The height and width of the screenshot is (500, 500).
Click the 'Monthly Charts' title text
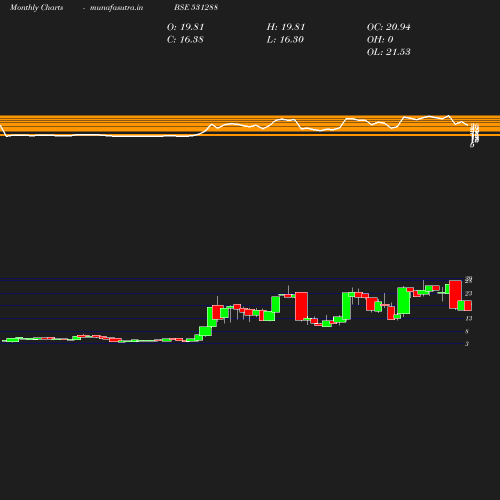coord(37,7)
